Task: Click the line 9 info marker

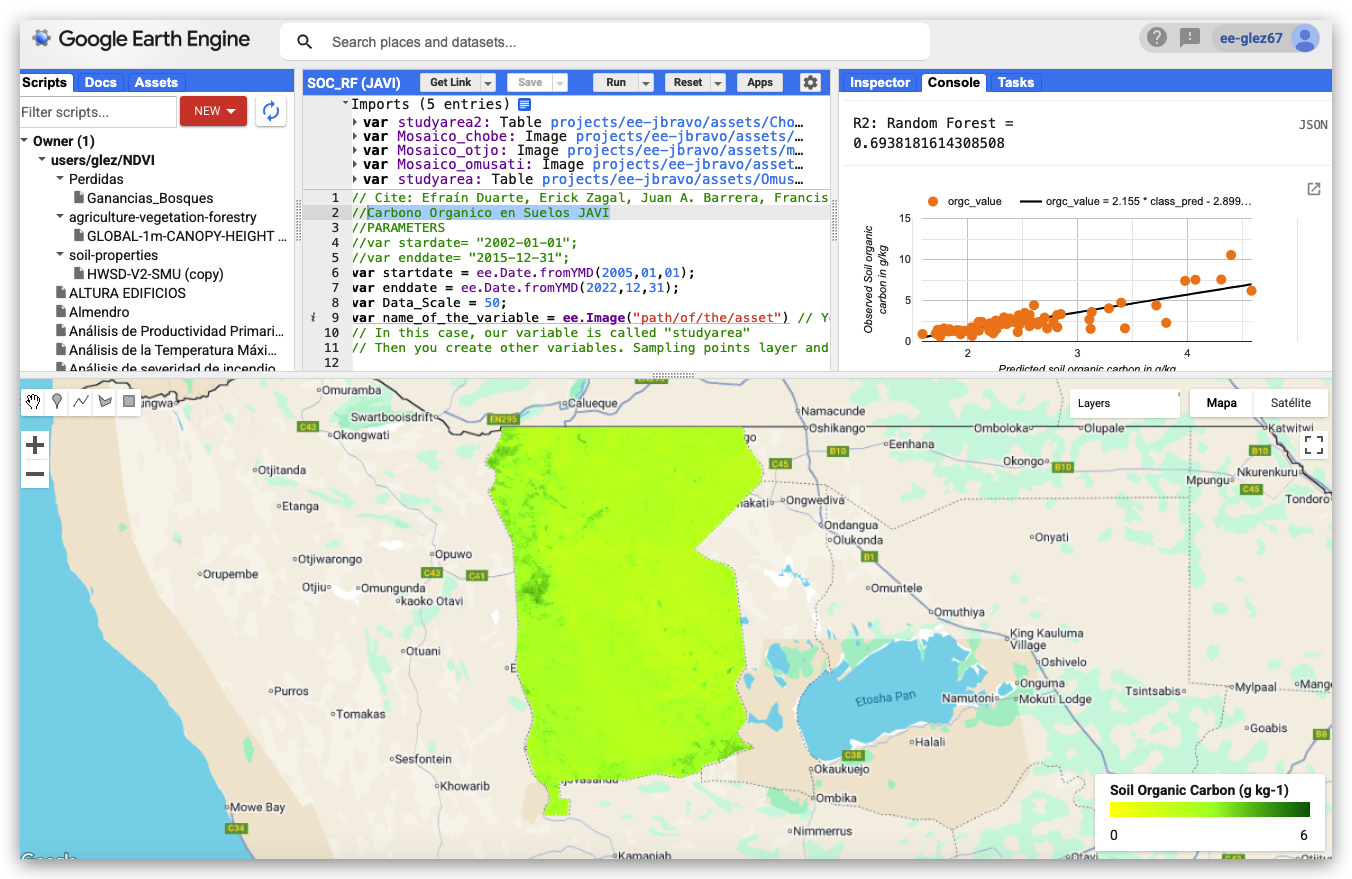Action: [315, 318]
